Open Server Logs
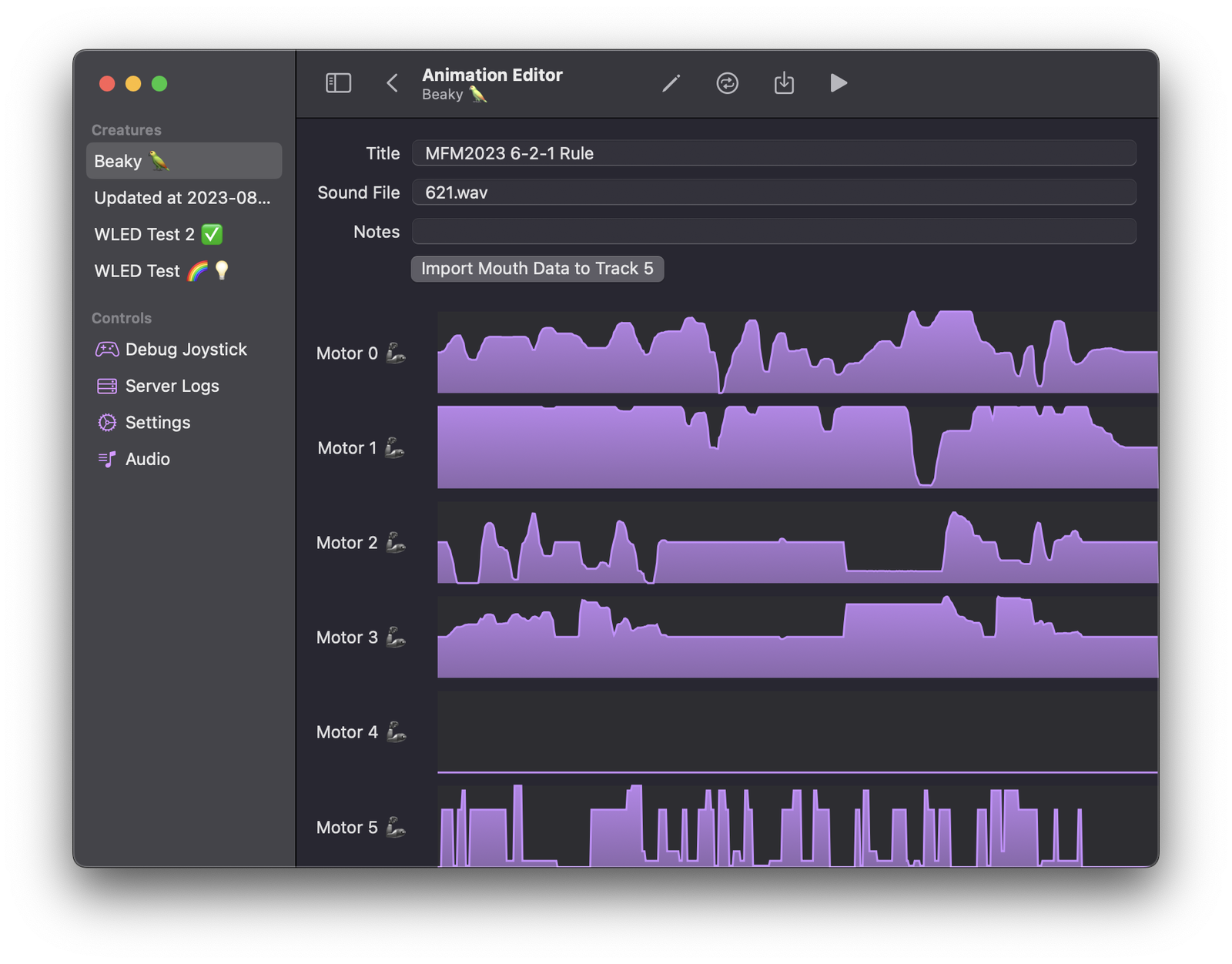Image resolution: width=1232 pixels, height=964 pixels. pos(172,386)
